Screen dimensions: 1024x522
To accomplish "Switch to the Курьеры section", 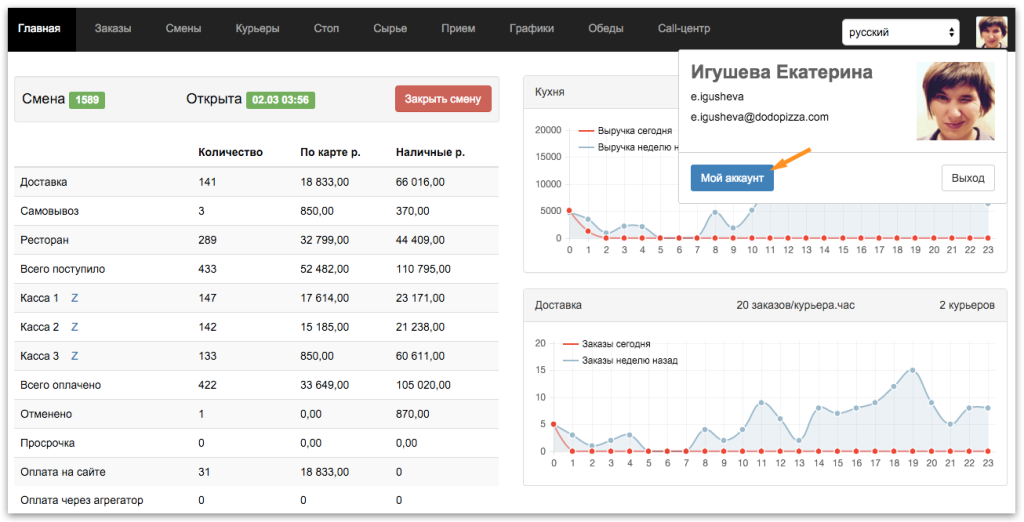I will 257,29.
